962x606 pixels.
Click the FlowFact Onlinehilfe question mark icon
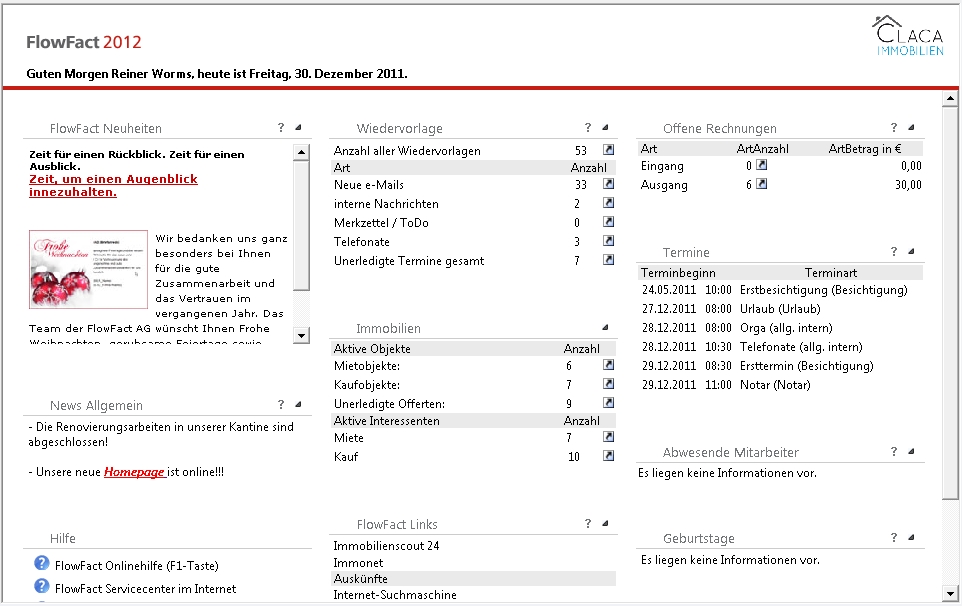click(42, 563)
